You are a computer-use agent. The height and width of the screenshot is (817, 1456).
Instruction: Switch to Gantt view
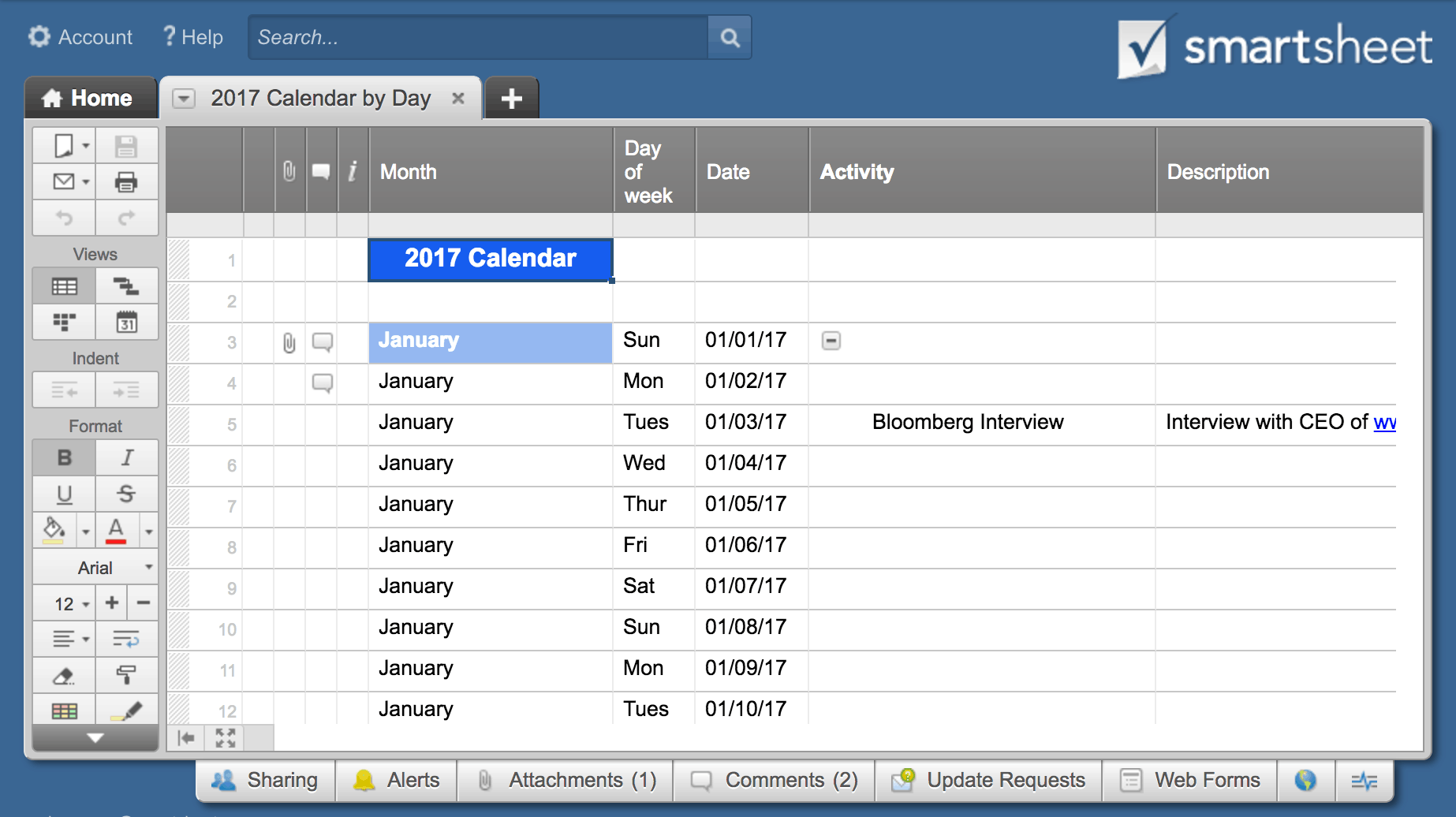(126, 286)
